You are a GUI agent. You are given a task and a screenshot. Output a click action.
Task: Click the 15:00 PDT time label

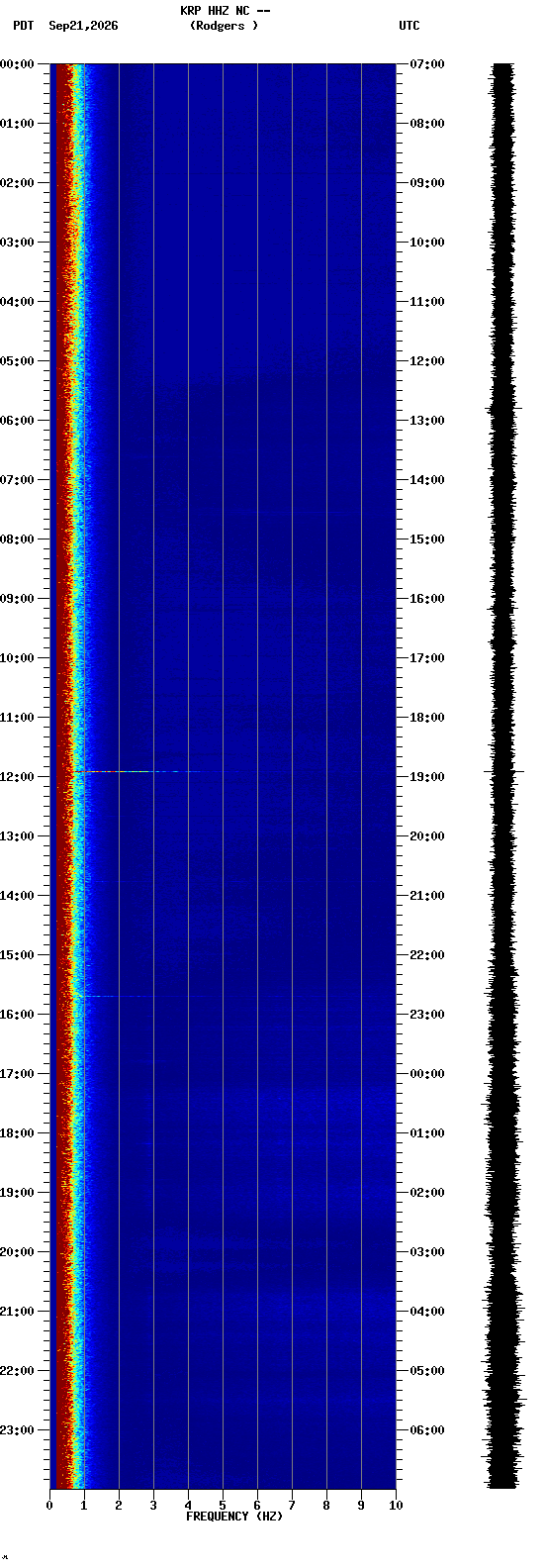[17, 955]
